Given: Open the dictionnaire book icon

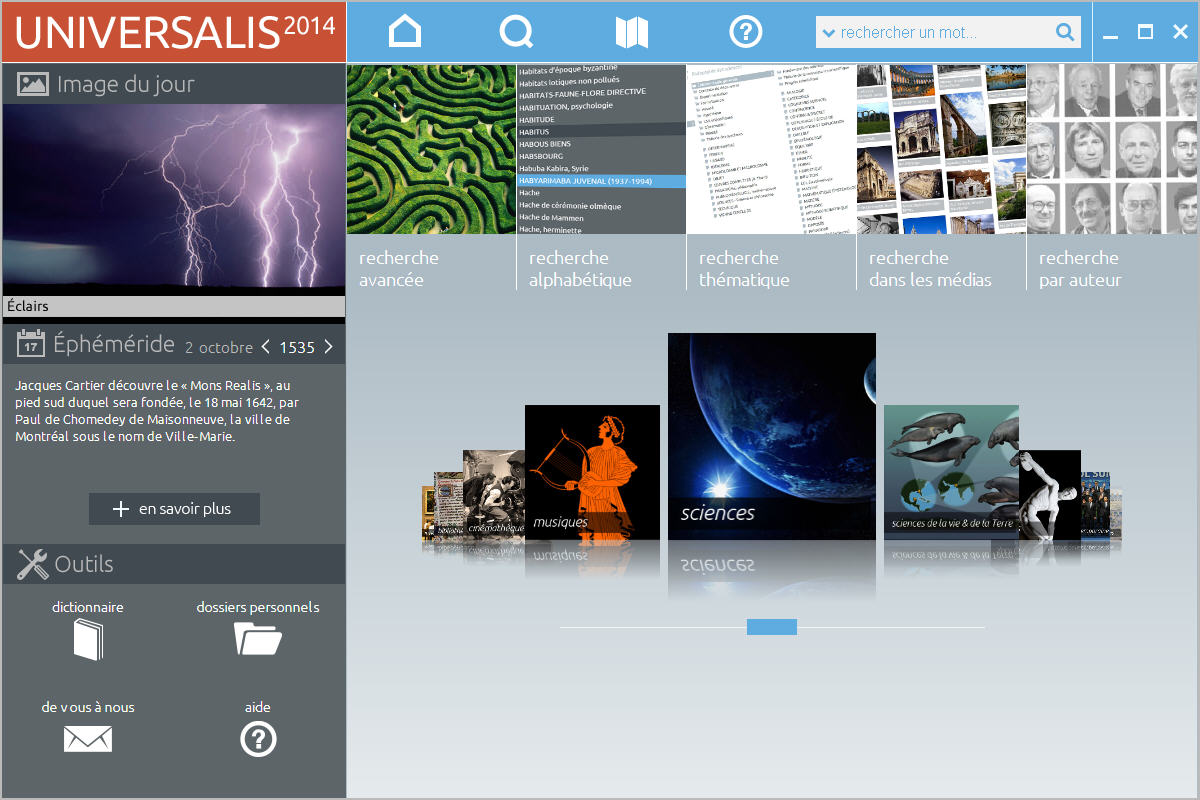Looking at the screenshot, I should point(88,639).
